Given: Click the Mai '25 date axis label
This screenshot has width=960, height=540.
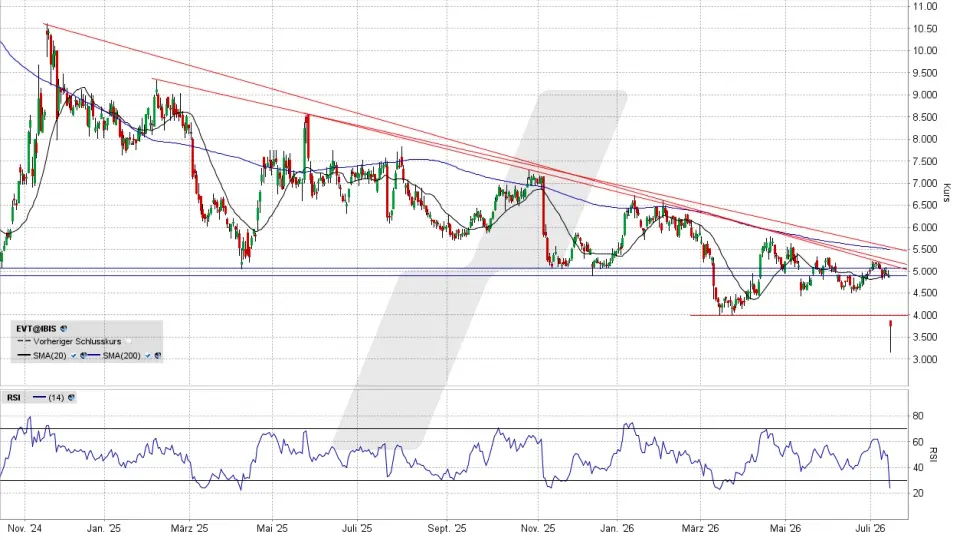Looking at the screenshot, I should tap(272, 528).
